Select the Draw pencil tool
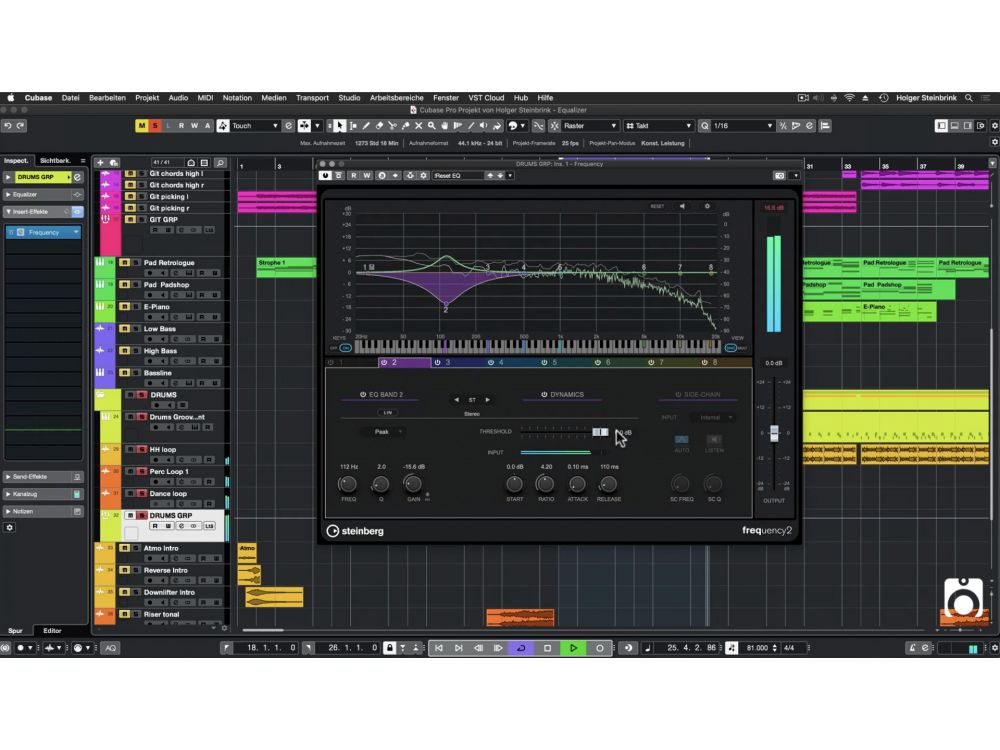The image size is (1000, 750). (x=366, y=126)
